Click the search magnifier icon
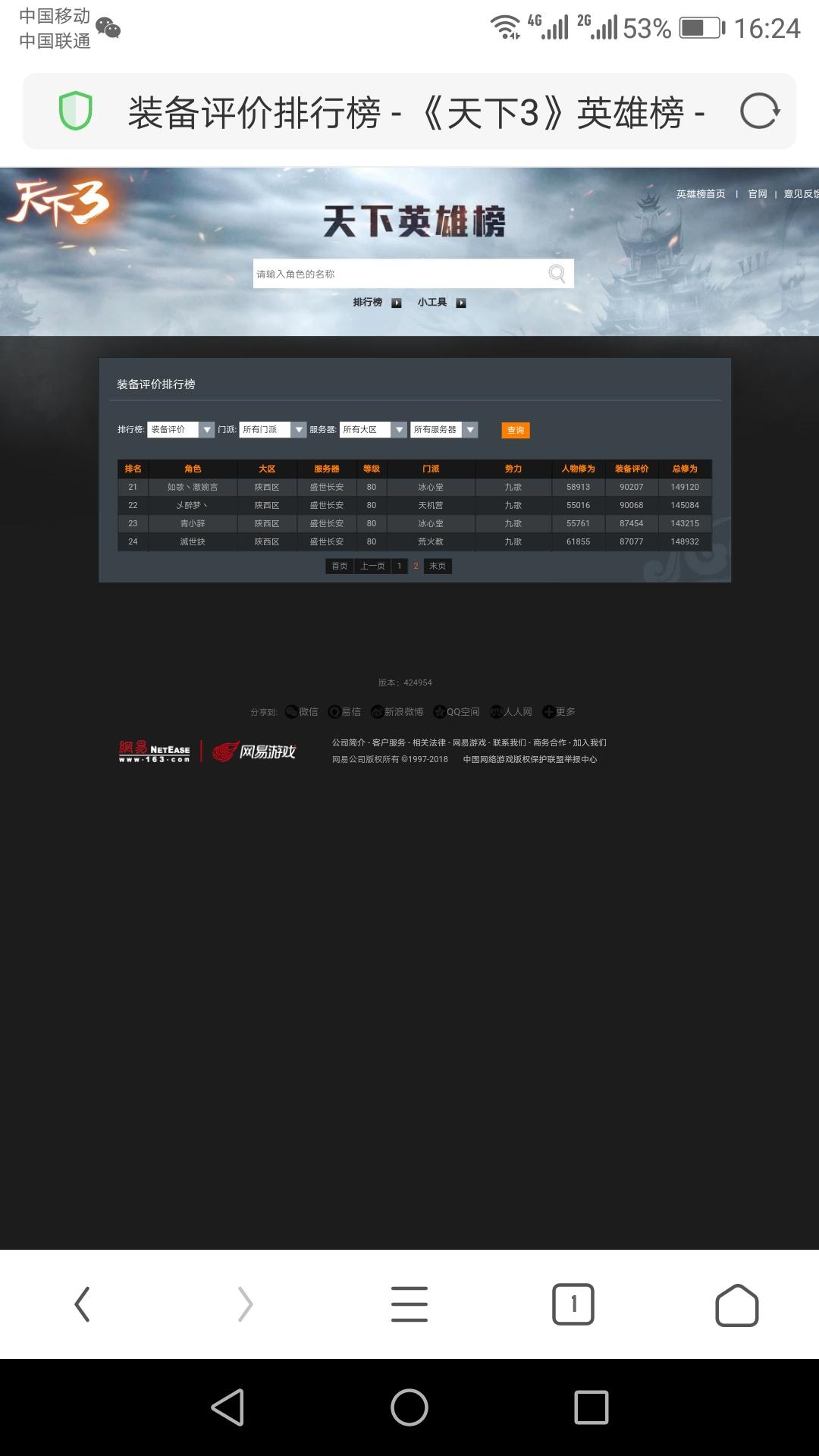 [557, 274]
